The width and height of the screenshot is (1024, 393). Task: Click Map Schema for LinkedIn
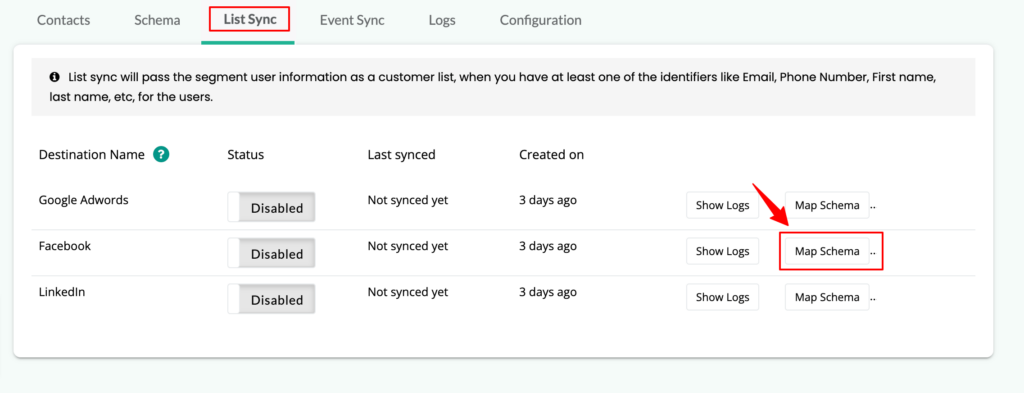pos(827,297)
